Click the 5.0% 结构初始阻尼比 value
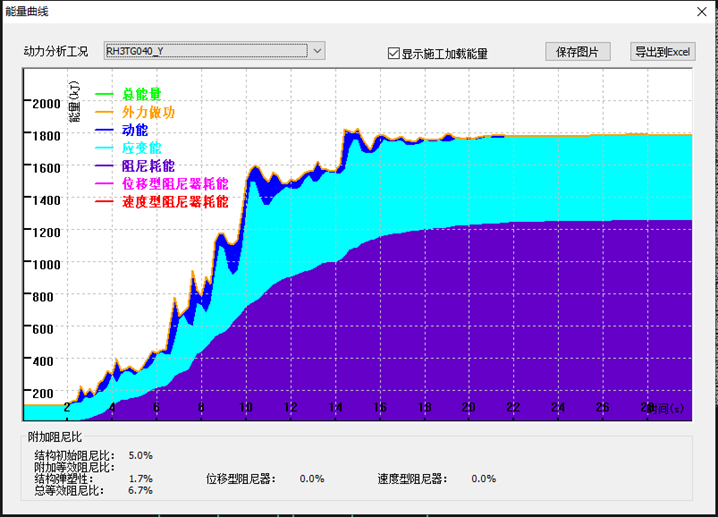718x517 pixels. pyautogui.click(x=141, y=455)
